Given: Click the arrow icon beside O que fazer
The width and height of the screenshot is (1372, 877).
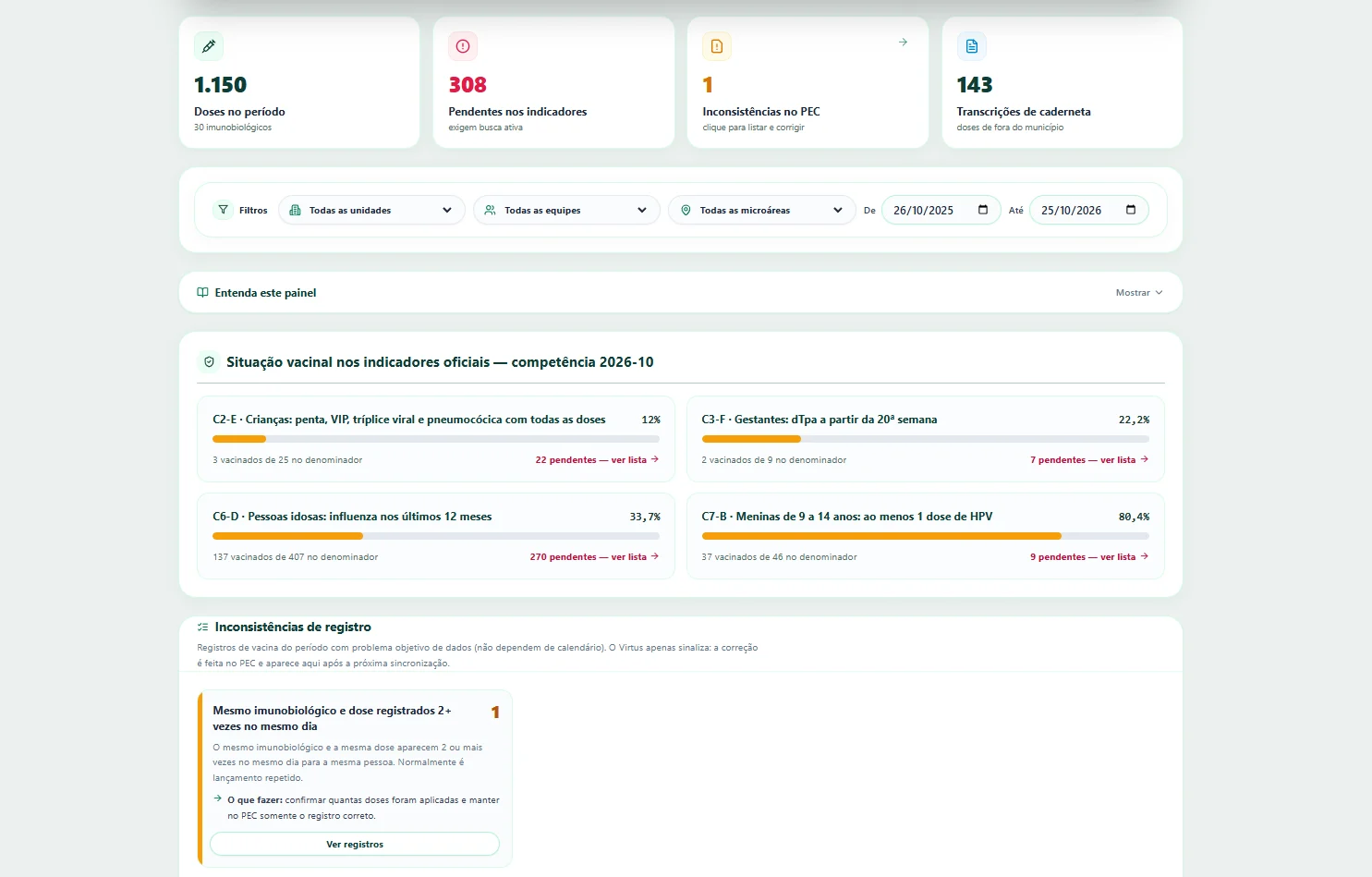Looking at the screenshot, I should point(218,798).
